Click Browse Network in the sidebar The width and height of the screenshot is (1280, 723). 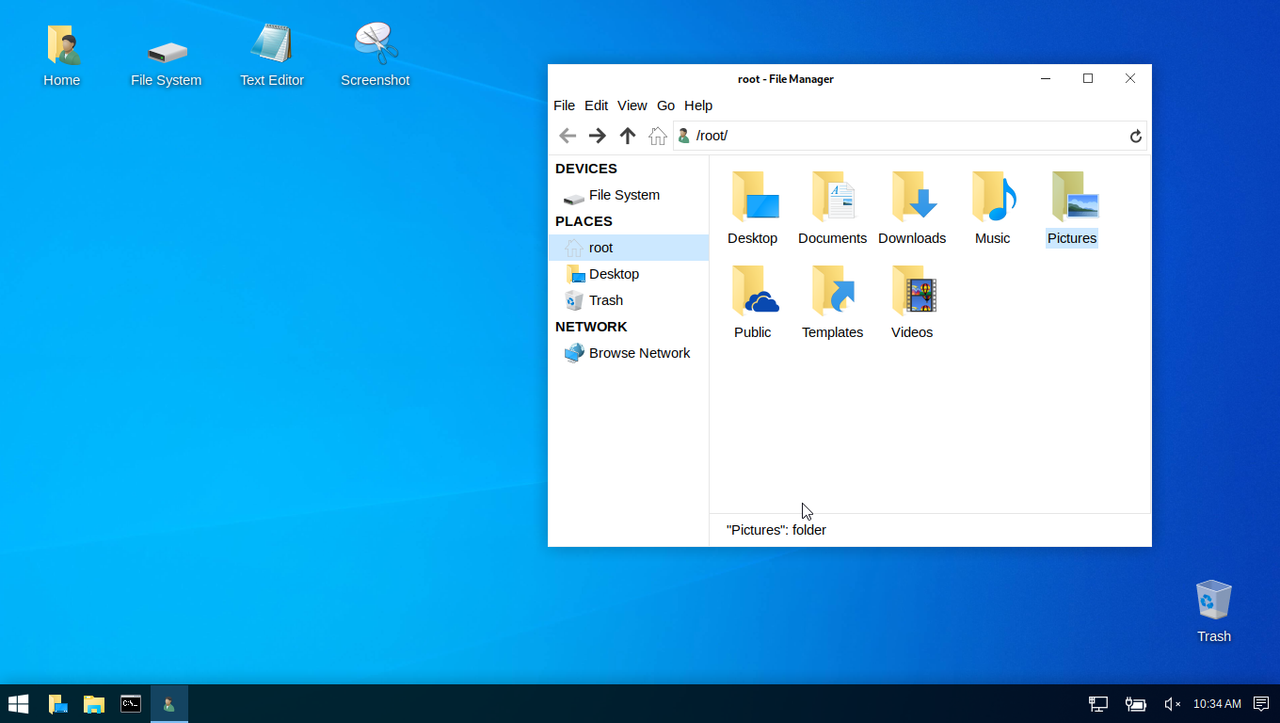pyautogui.click(x=639, y=353)
